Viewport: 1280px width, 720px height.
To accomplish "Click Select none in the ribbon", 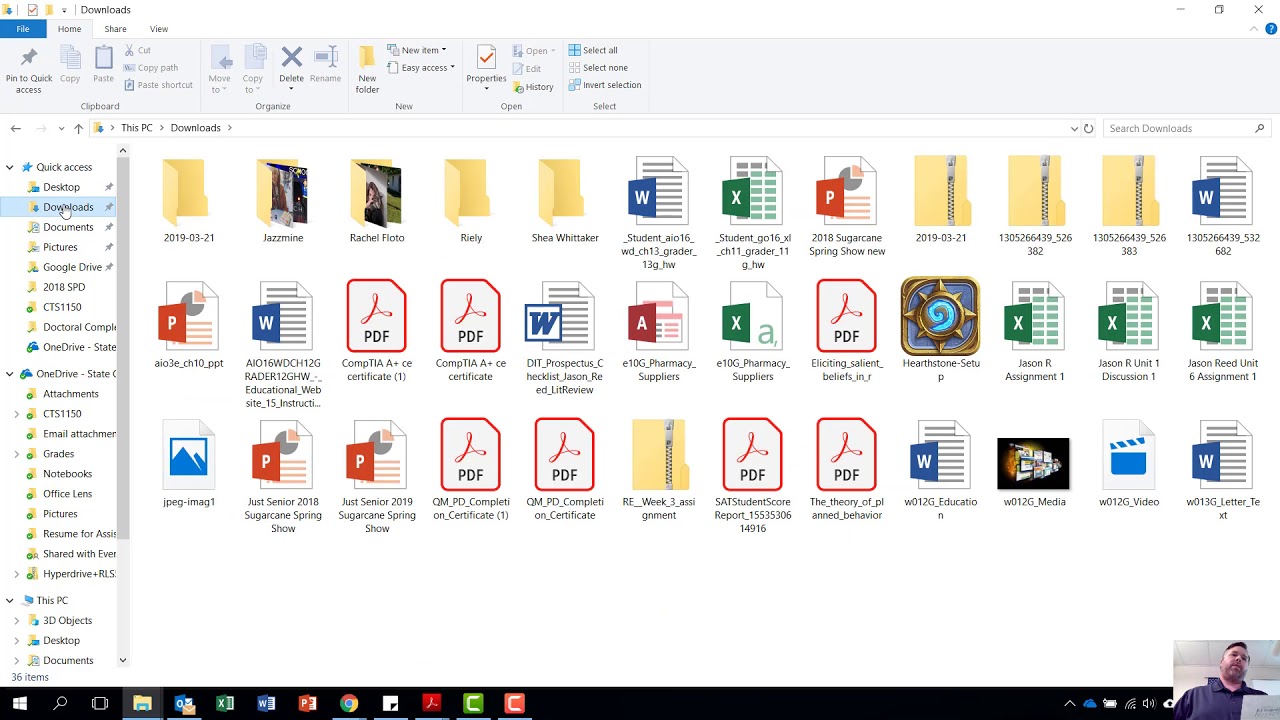I will point(597,68).
